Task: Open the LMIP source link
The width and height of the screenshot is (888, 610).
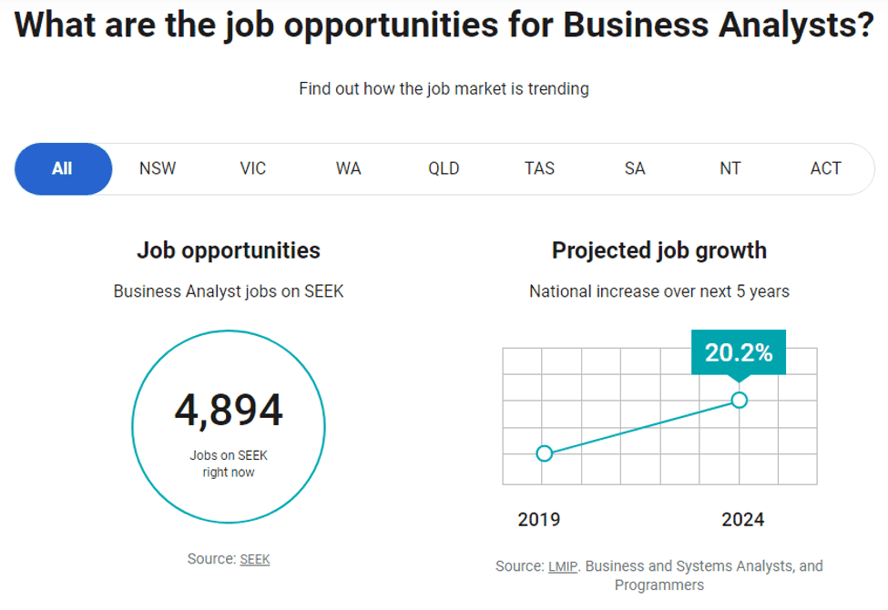Action: pos(562,565)
